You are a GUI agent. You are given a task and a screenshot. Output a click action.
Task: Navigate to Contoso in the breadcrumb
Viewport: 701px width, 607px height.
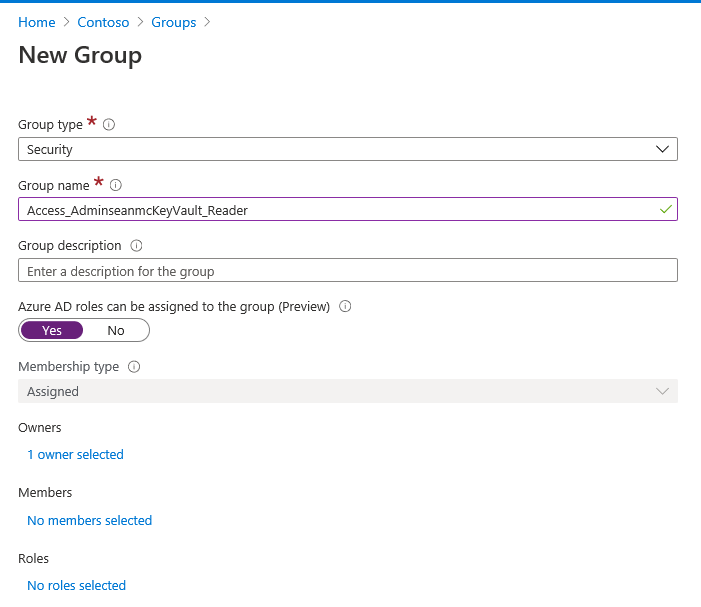point(103,22)
